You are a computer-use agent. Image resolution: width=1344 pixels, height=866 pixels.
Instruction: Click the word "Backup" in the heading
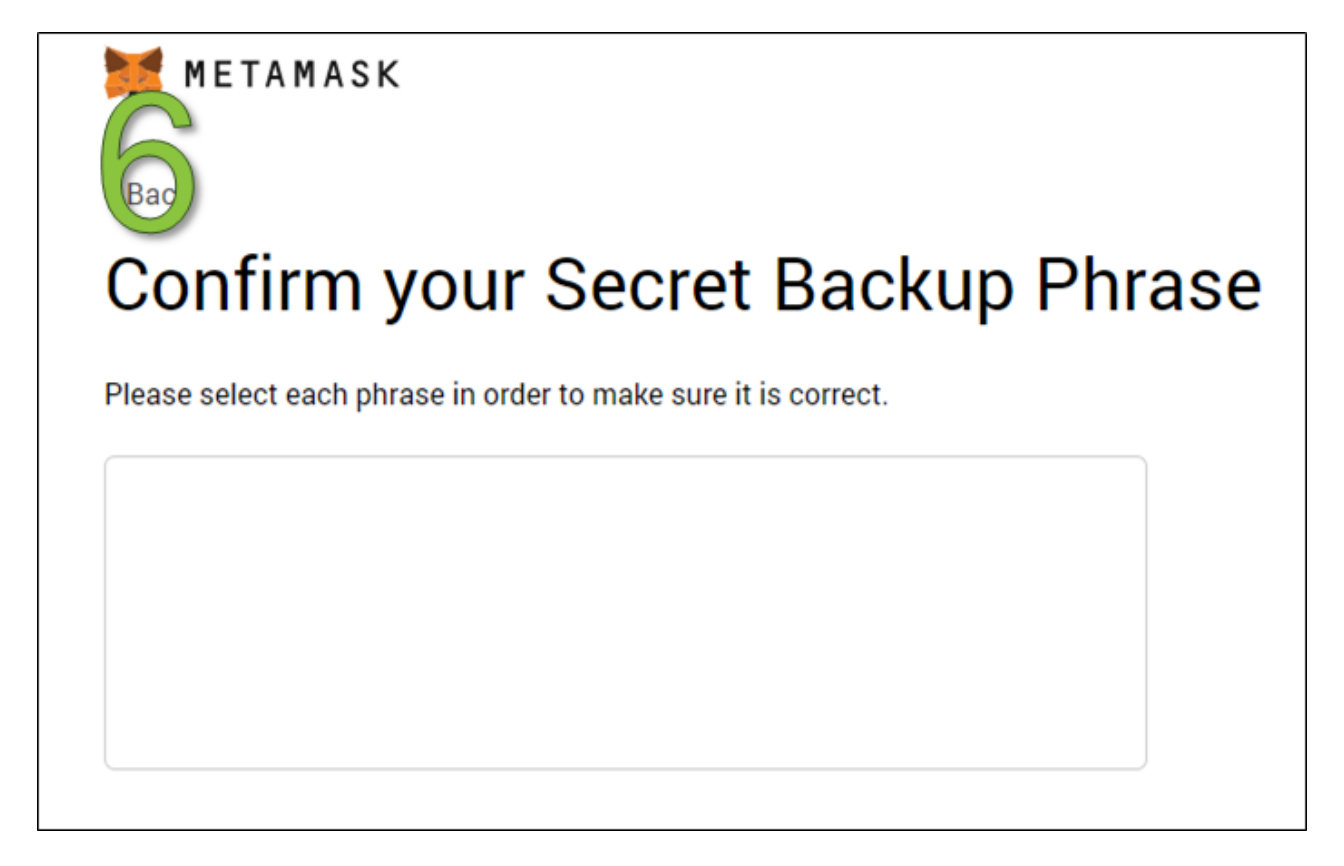tap(894, 286)
